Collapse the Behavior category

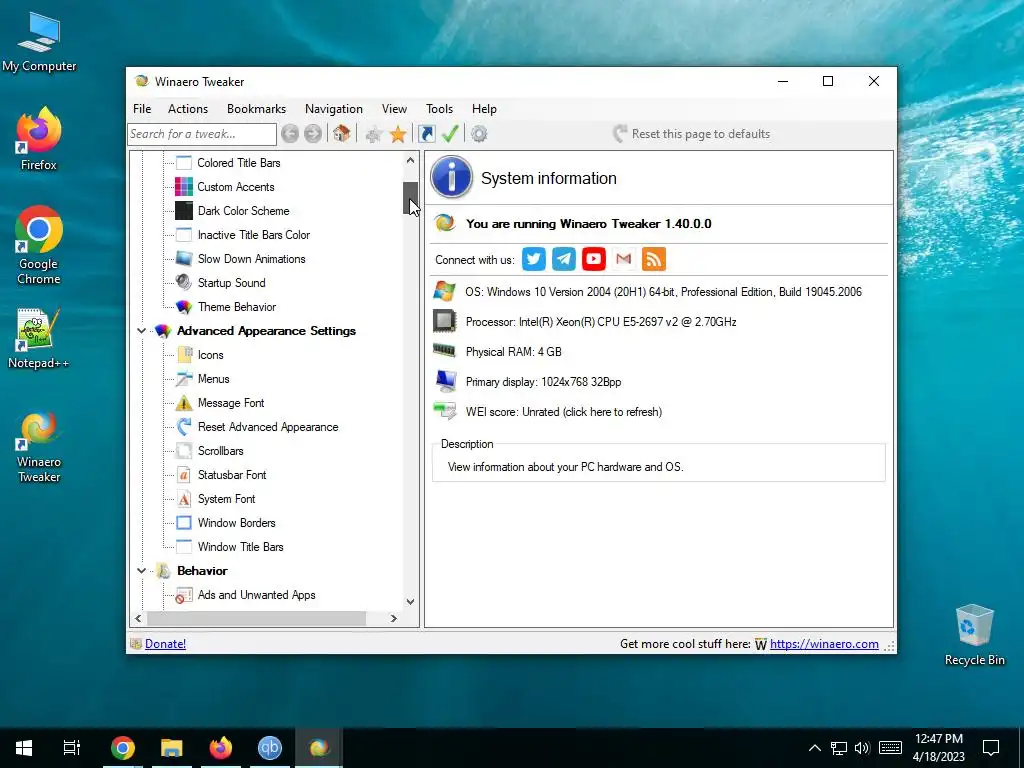click(x=141, y=571)
